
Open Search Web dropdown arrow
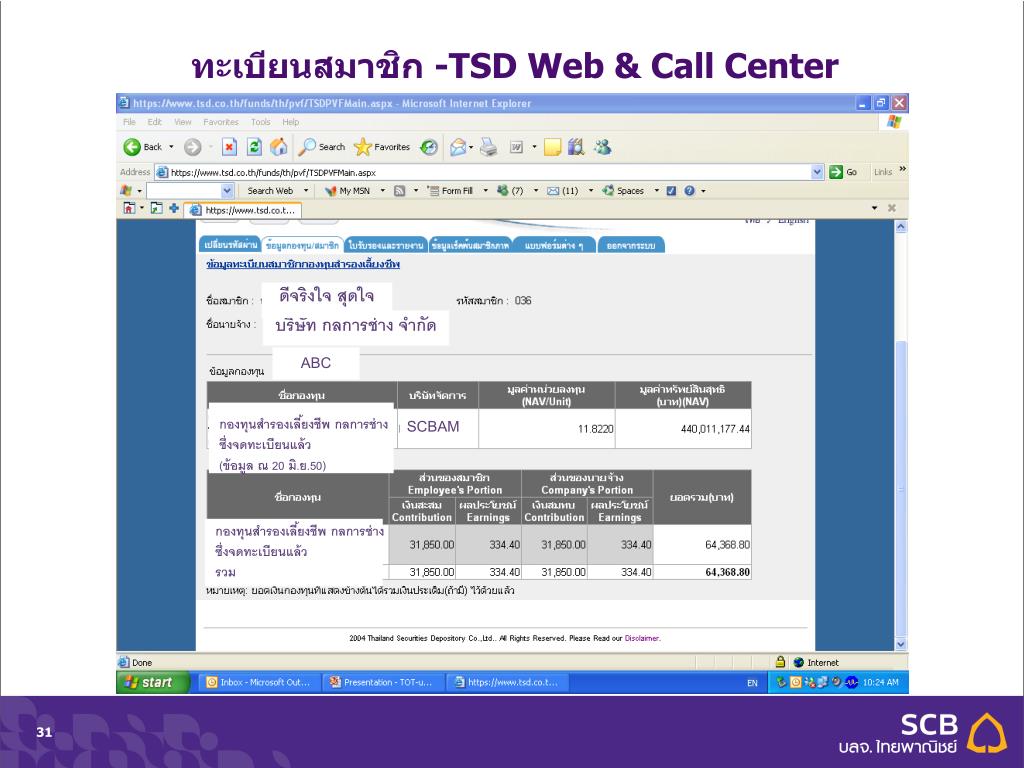[306, 191]
